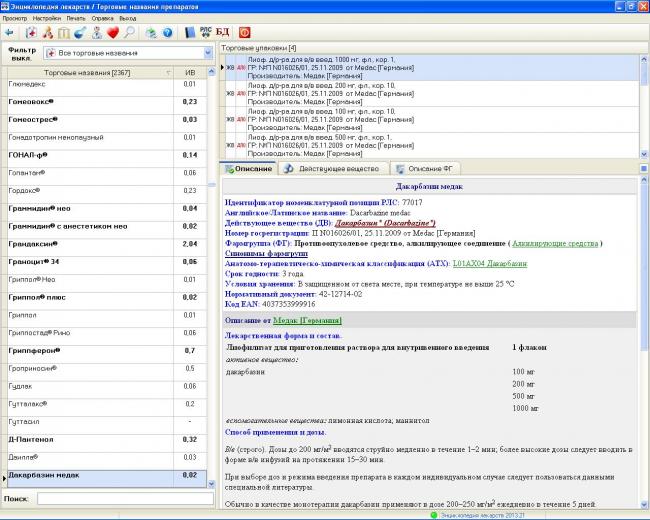Switch to the Описание tab
The width and height of the screenshot is (650, 520).
[248, 169]
